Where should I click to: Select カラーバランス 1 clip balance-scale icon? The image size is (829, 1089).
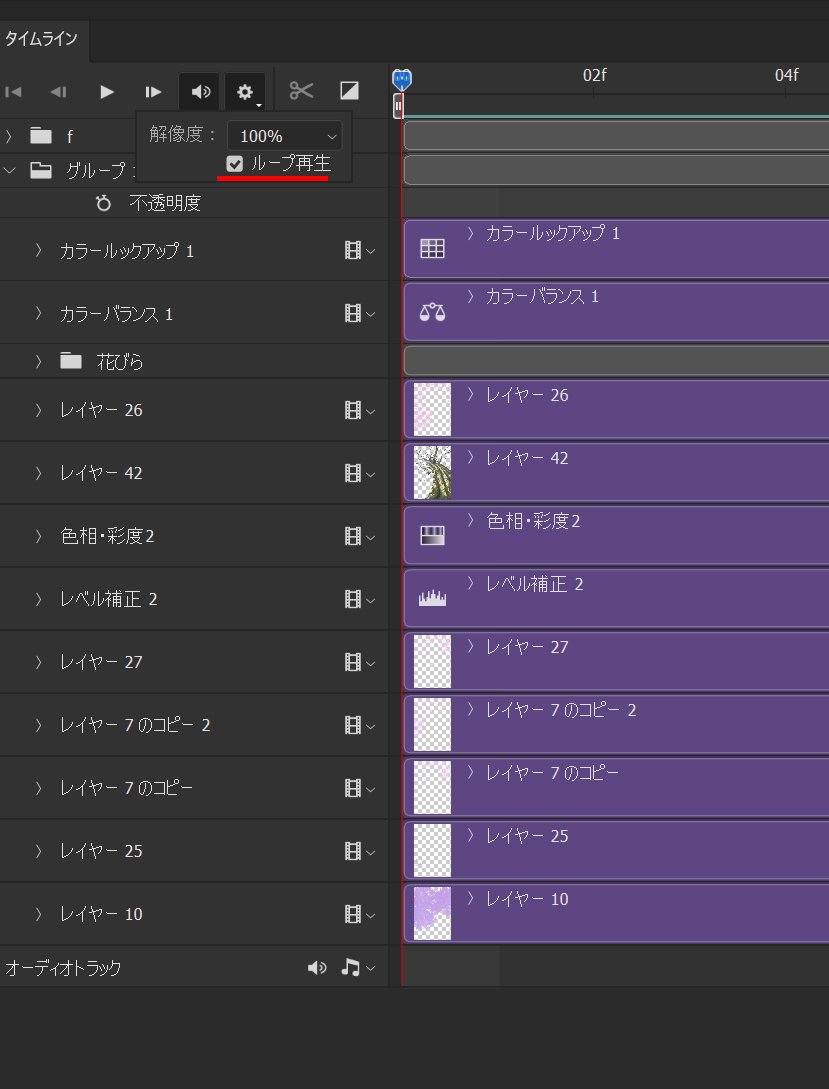(x=432, y=312)
